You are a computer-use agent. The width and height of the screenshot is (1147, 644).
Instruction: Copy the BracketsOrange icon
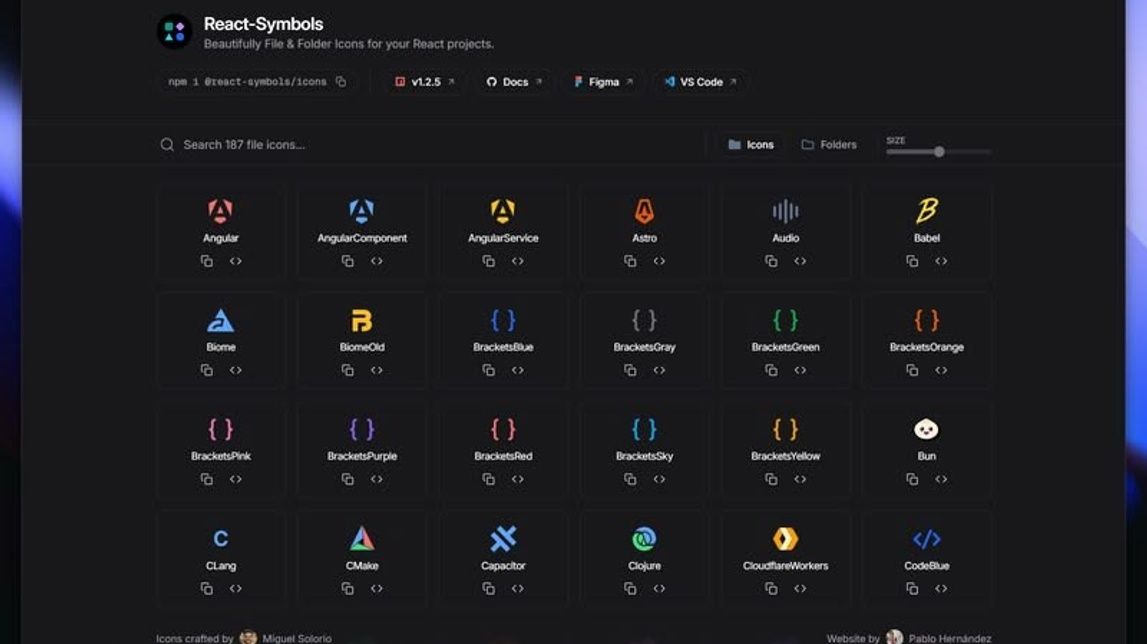(912, 370)
